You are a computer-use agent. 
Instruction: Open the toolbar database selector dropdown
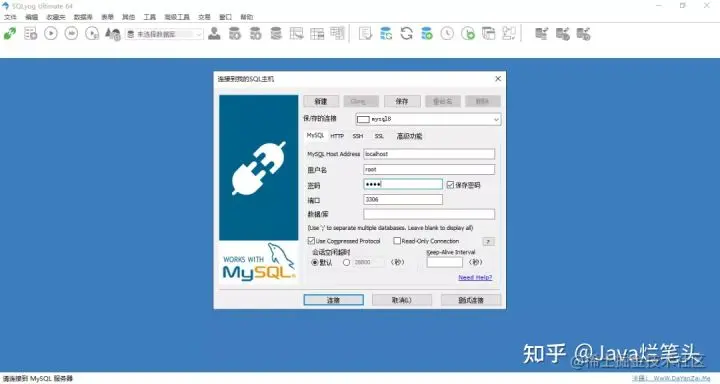[x=198, y=34]
